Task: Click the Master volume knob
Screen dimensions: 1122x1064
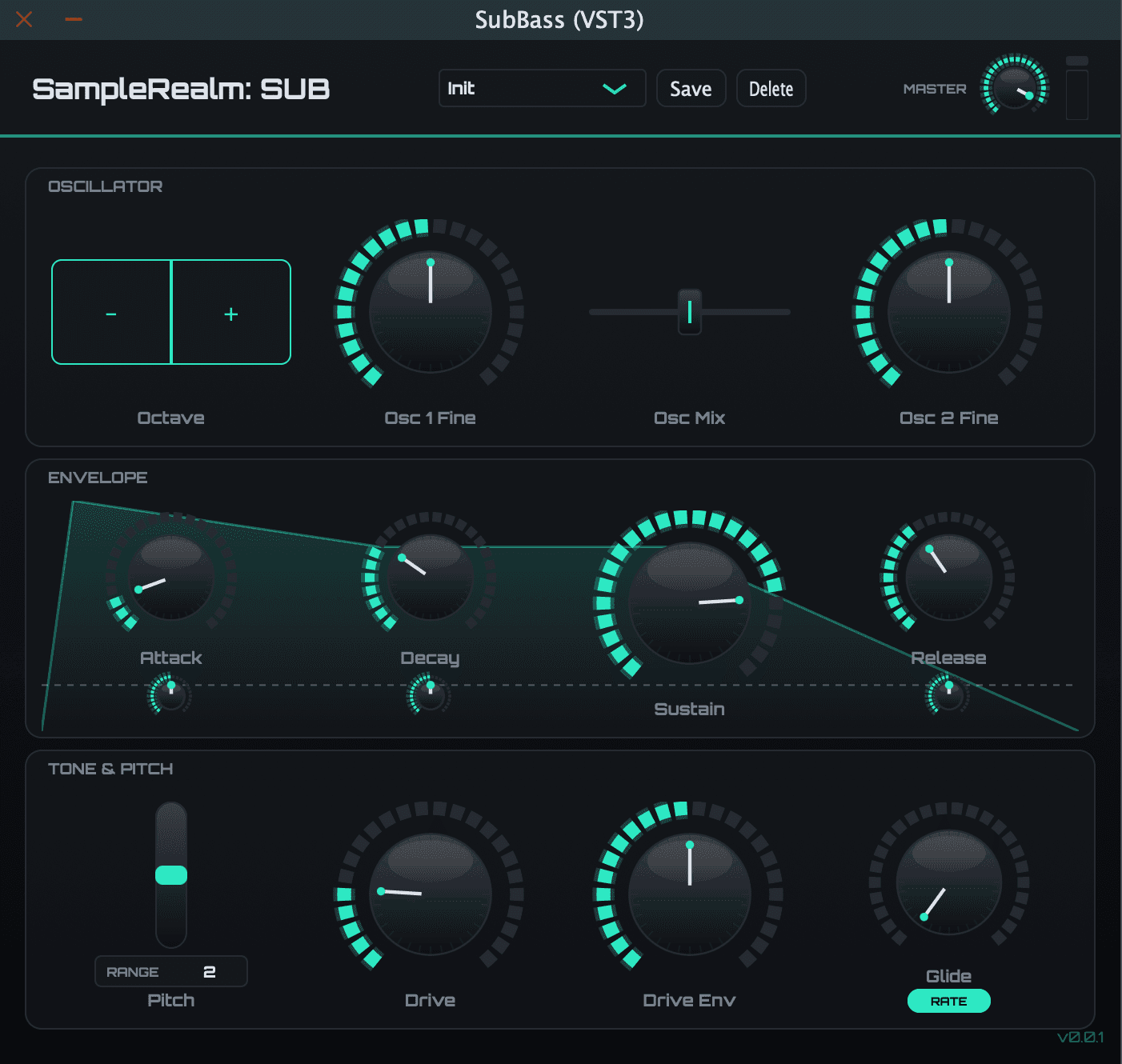Action: coord(1015,85)
